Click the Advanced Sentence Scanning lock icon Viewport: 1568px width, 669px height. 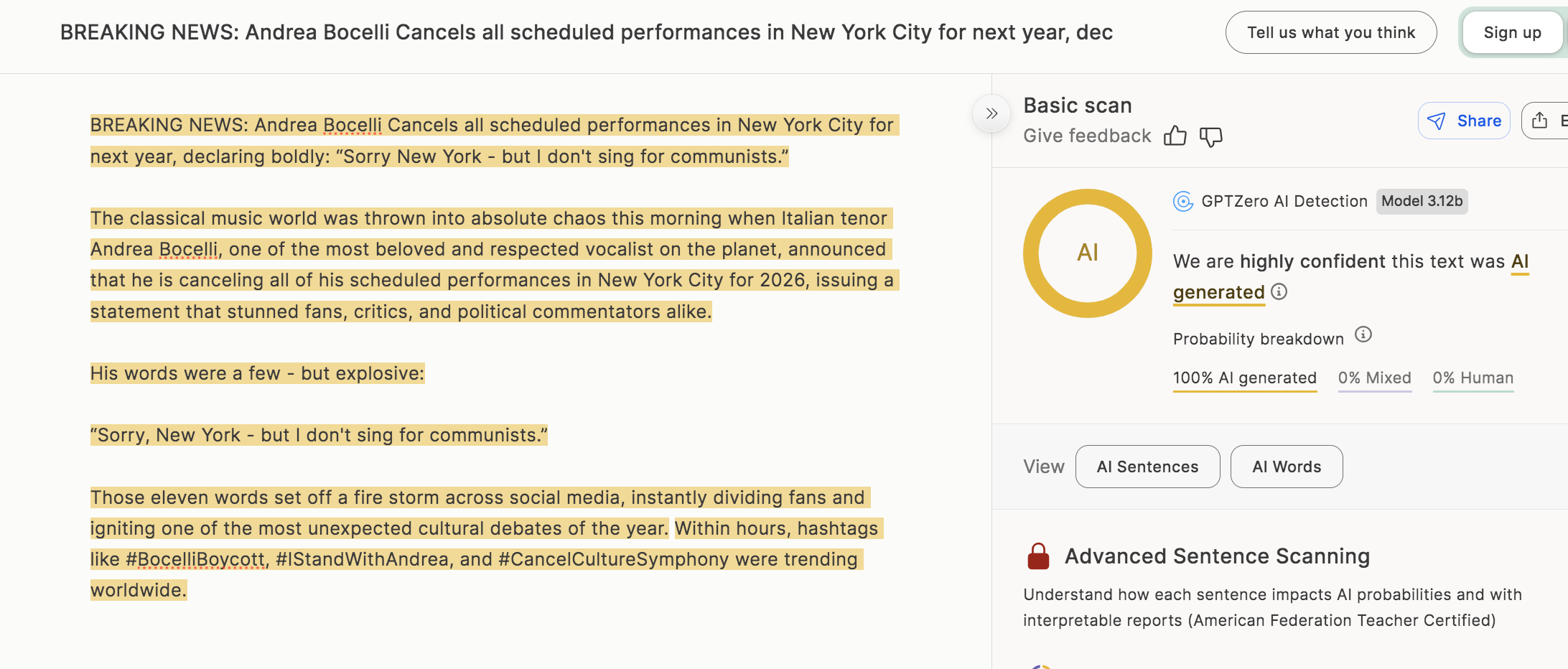point(1038,556)
